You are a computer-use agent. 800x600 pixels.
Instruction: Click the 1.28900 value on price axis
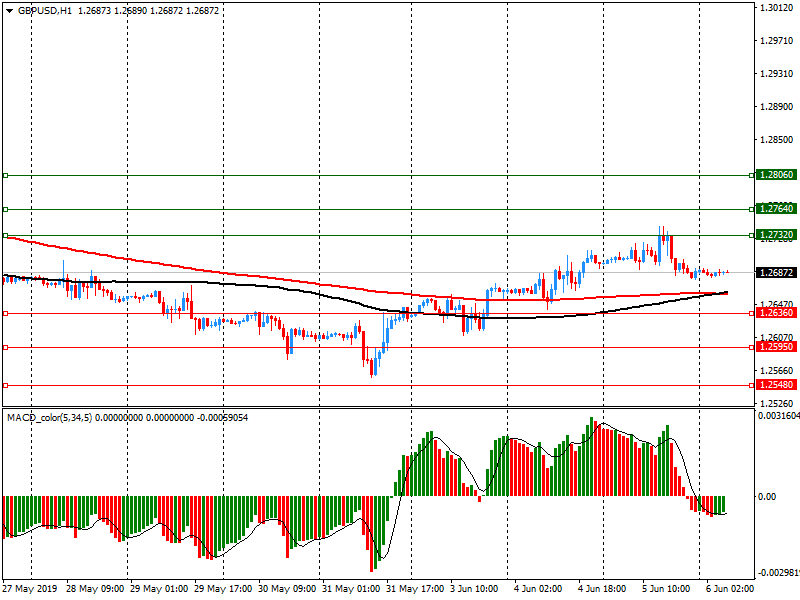777,107
